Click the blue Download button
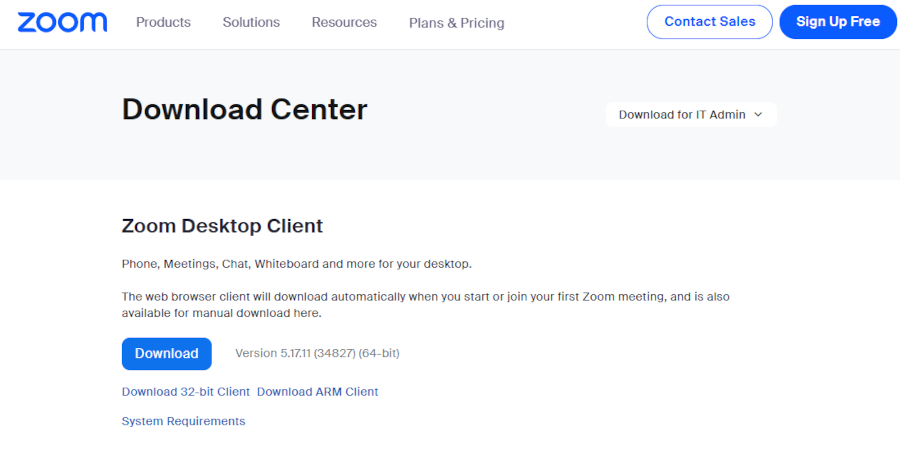Image resolution: width=900 pixels, height=450 pixels. 167,353
